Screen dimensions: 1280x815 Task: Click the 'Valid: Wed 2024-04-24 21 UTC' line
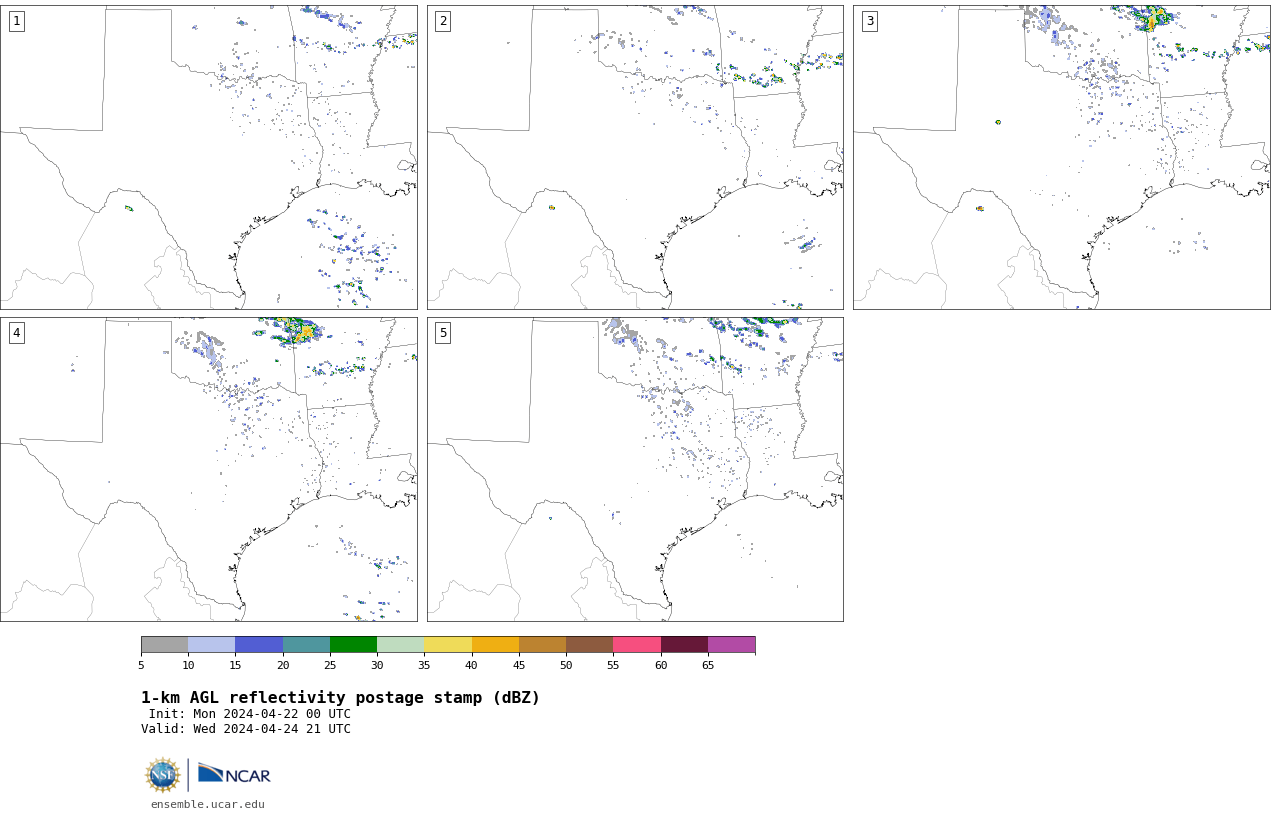(246, 729)
